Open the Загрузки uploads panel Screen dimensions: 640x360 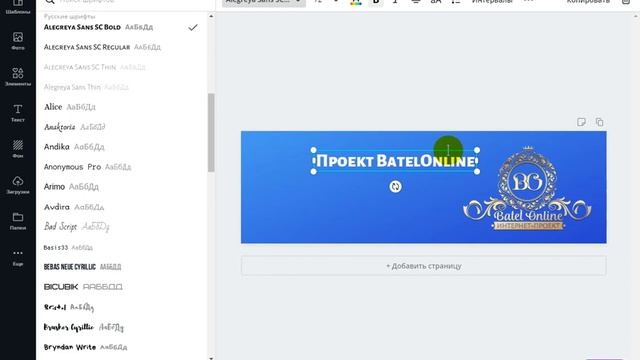[x=18, y=185]
